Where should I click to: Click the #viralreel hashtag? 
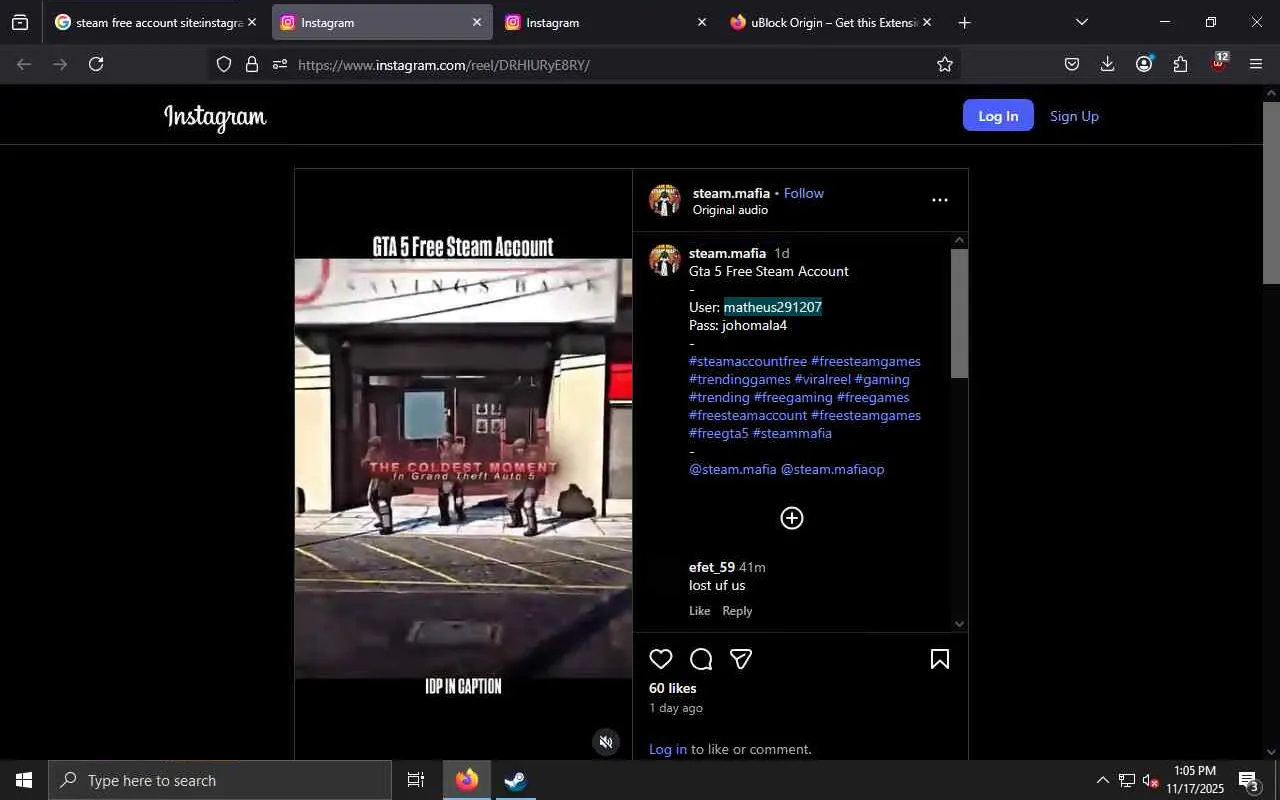[x=822, y=379]
